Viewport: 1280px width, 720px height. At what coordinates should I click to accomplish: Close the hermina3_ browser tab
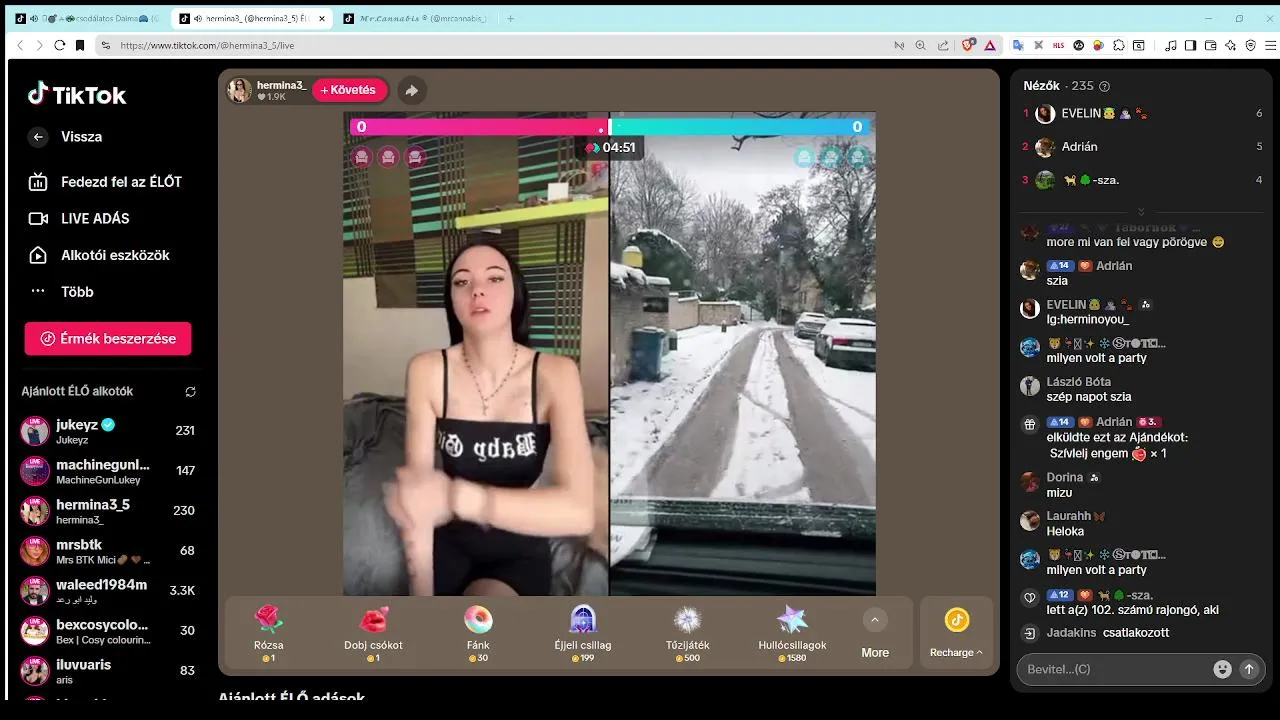(322, 18)
